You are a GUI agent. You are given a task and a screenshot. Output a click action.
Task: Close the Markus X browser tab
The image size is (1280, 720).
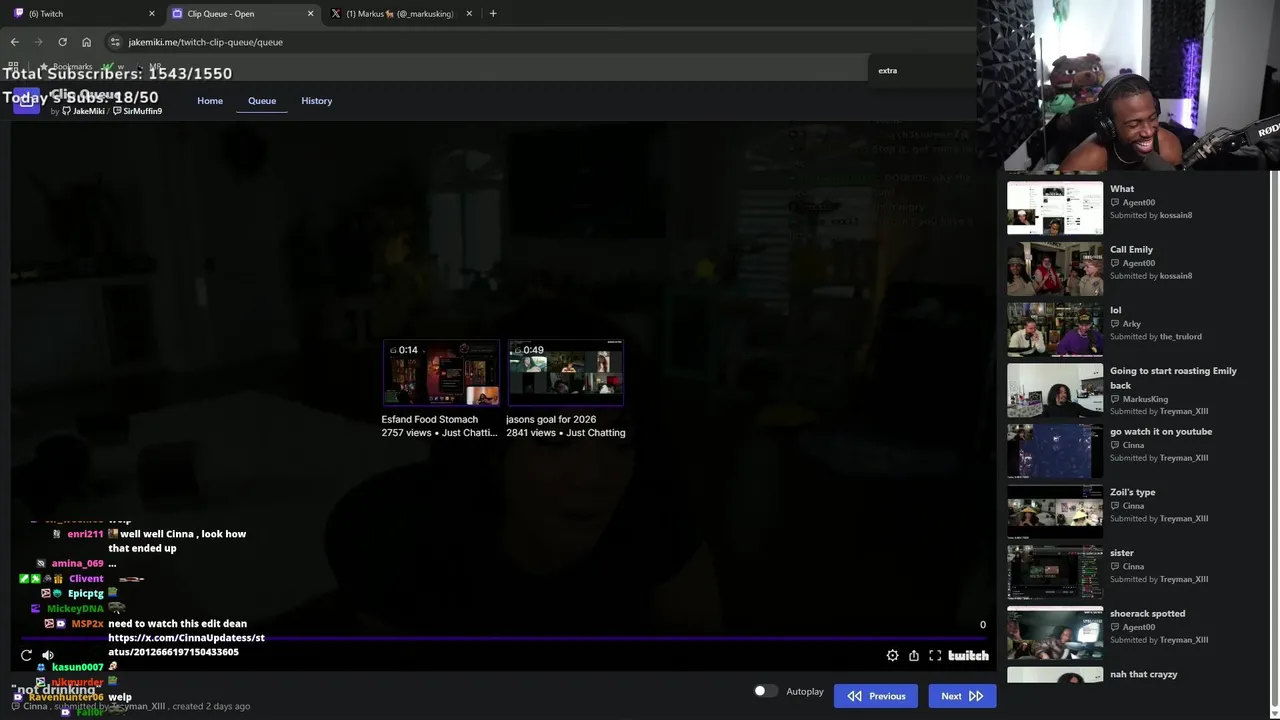coord(469,14)
